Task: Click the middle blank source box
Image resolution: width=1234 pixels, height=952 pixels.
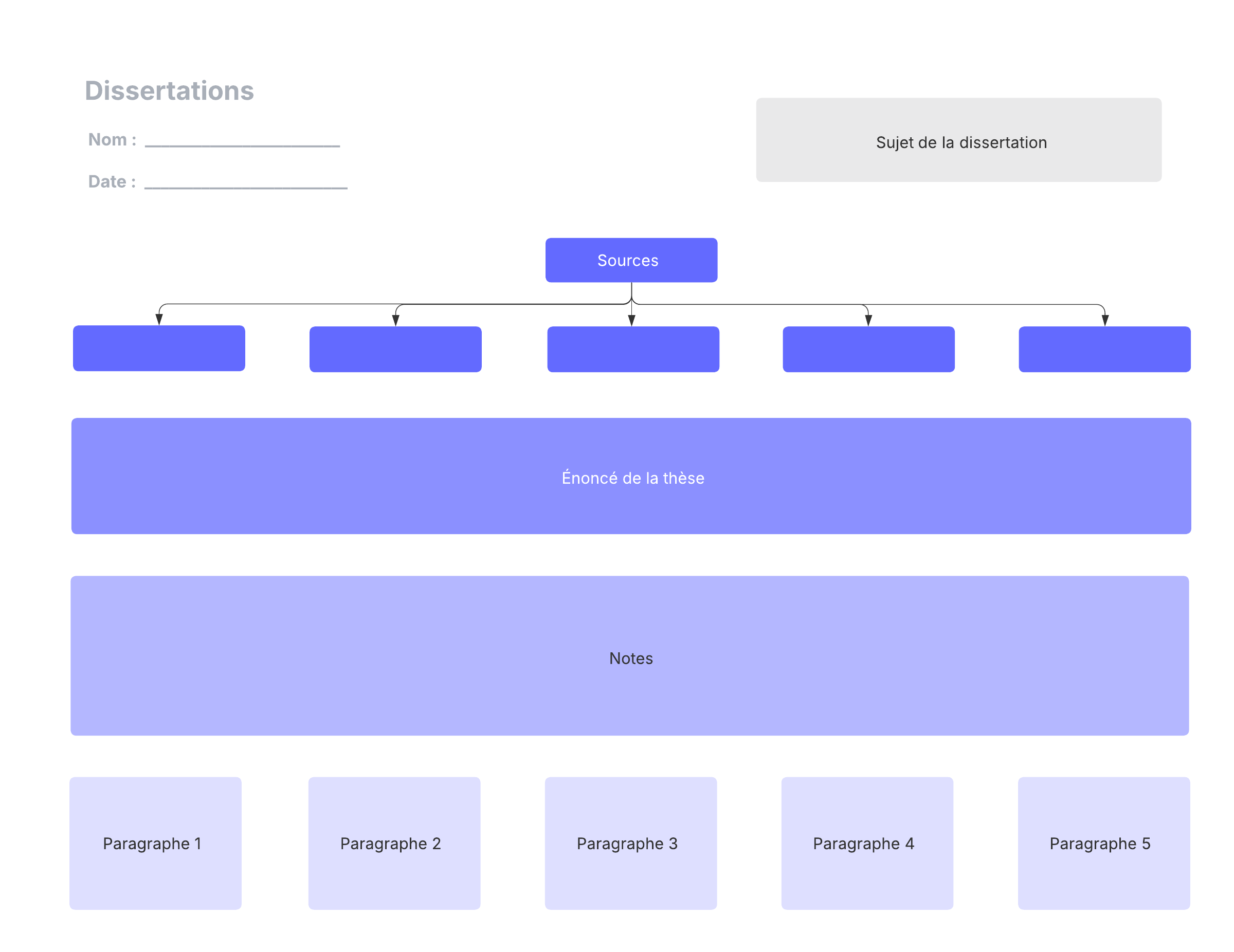Action: [x=632, y=349]
